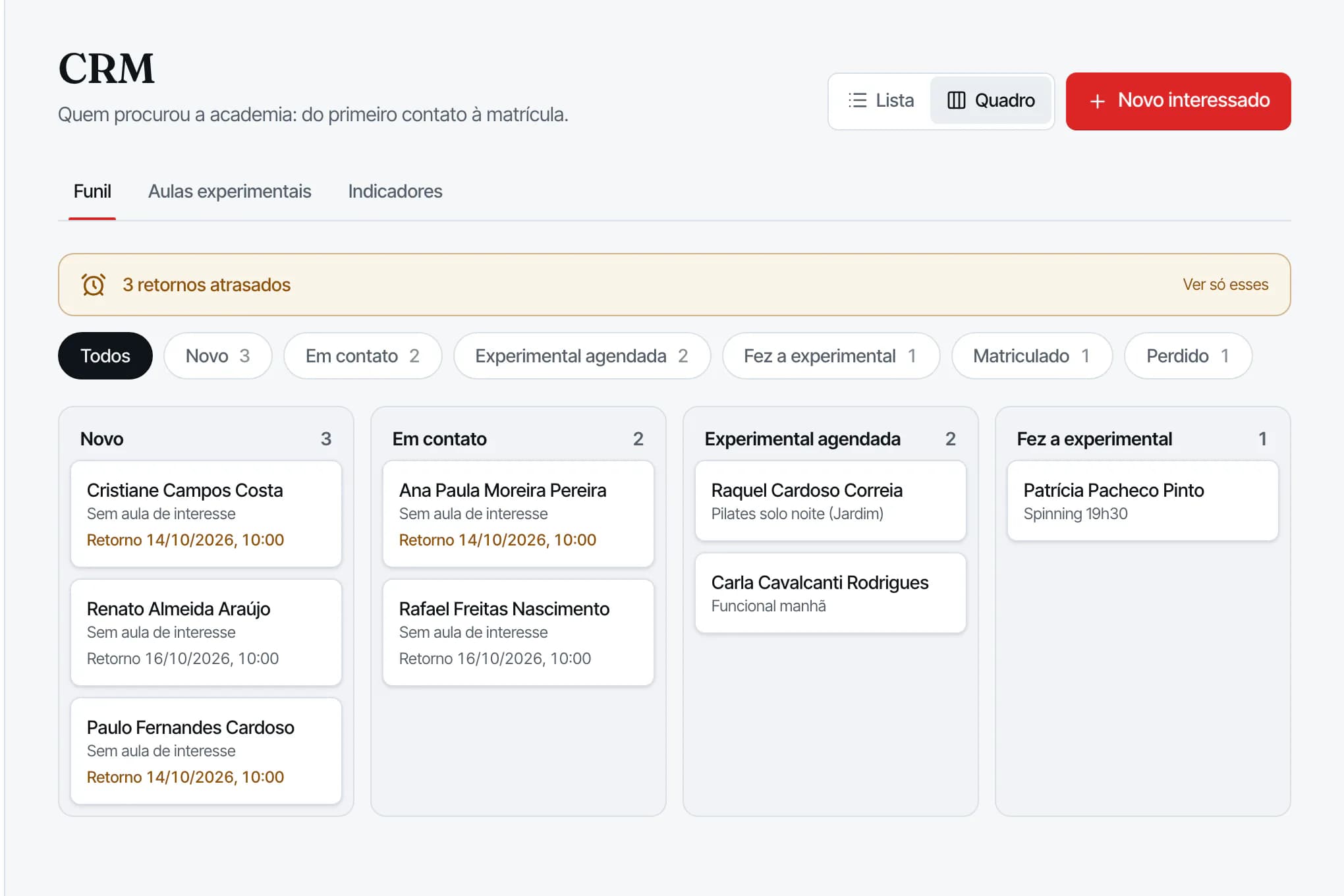Filter by Em contato chip
Screen dimensions: 1344x896
coord(362,356)
